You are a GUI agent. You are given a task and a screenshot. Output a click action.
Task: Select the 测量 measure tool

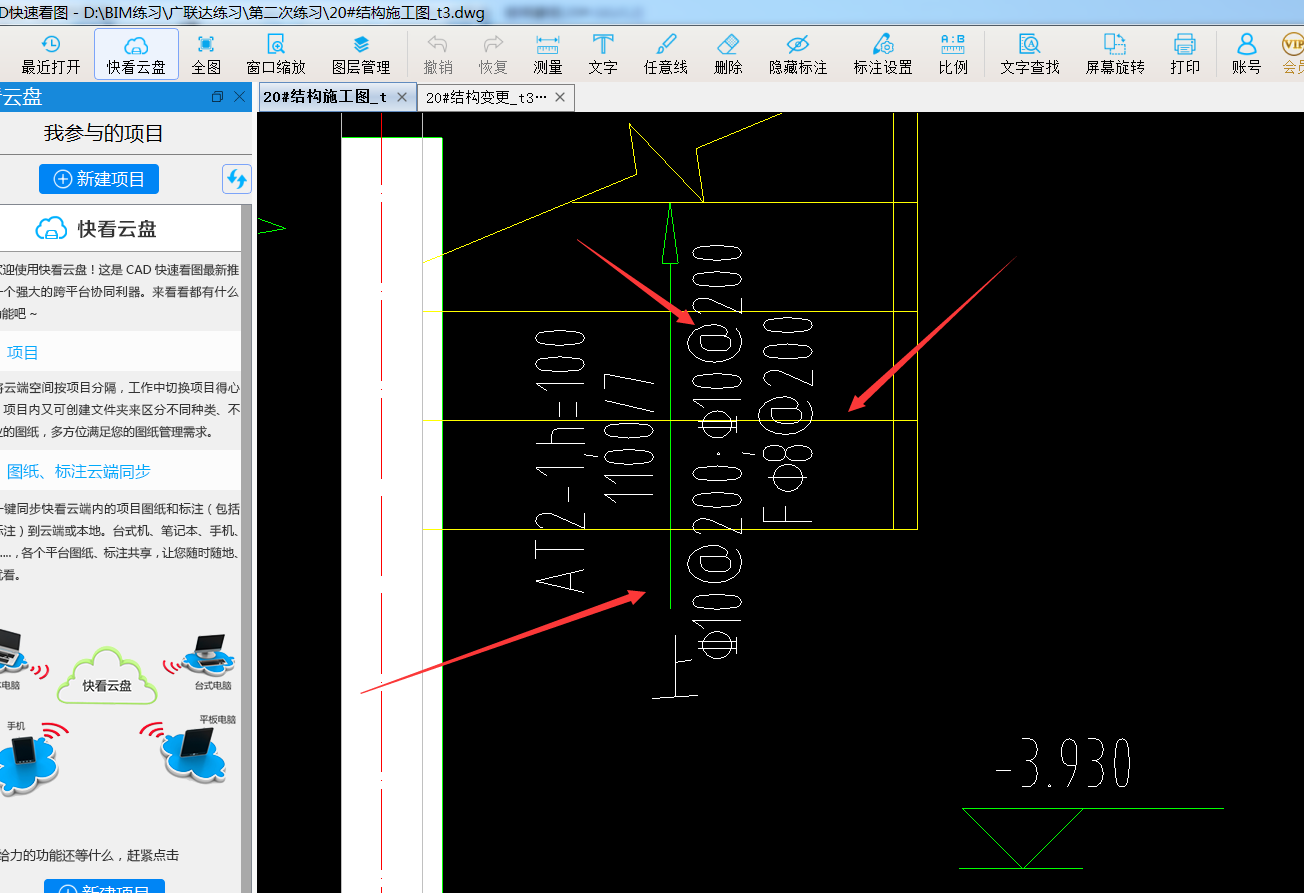(x=548, y=55)
